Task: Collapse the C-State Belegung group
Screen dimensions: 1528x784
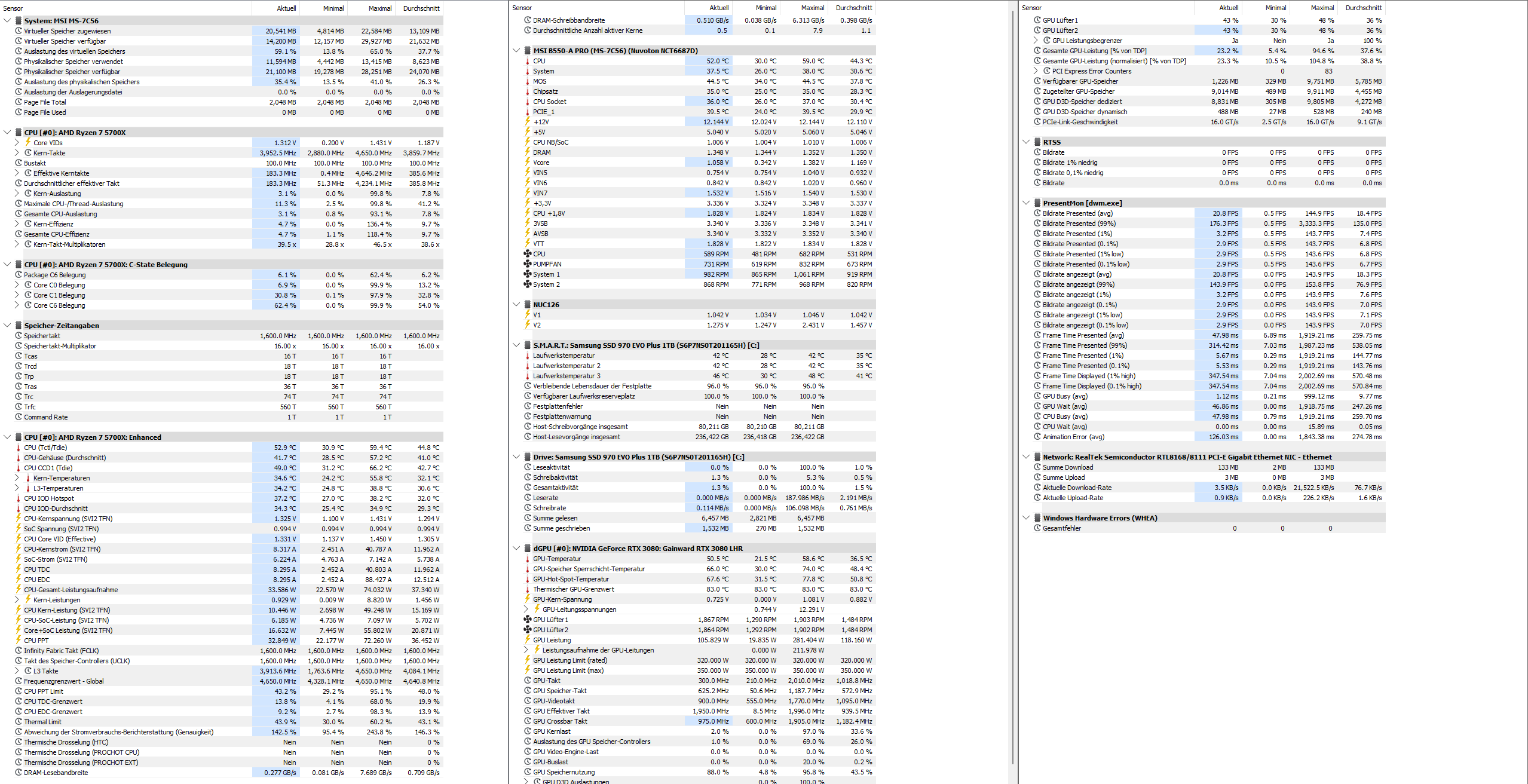Action: point(7,265)
